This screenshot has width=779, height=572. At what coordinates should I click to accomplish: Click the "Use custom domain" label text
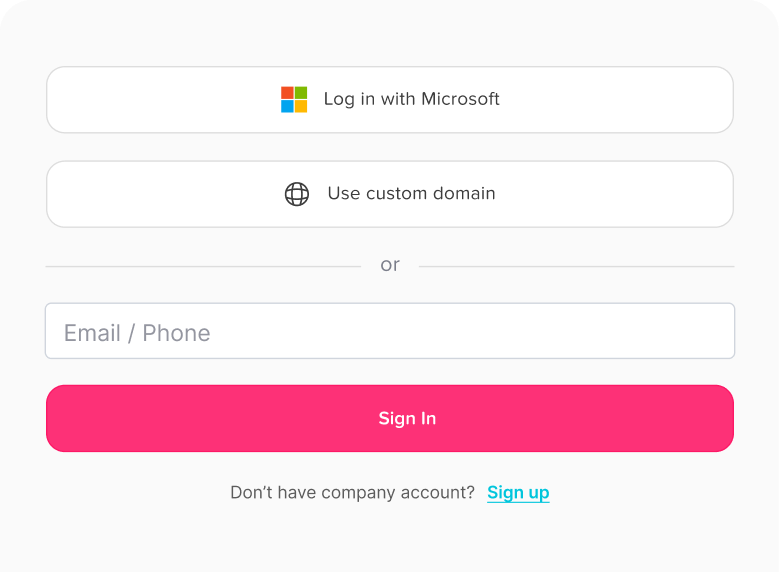click(411, 194)
